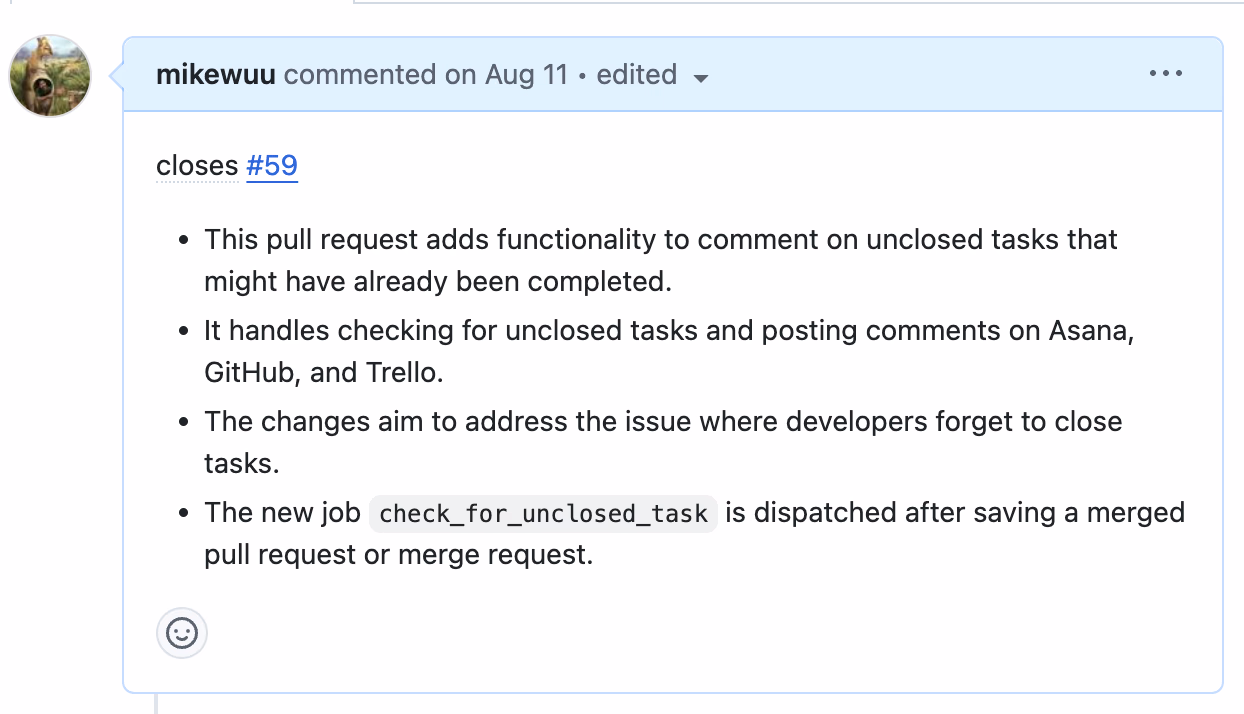
Task: Click mikewuu's kangaroo avatar image
Action: tap(49, 75)
